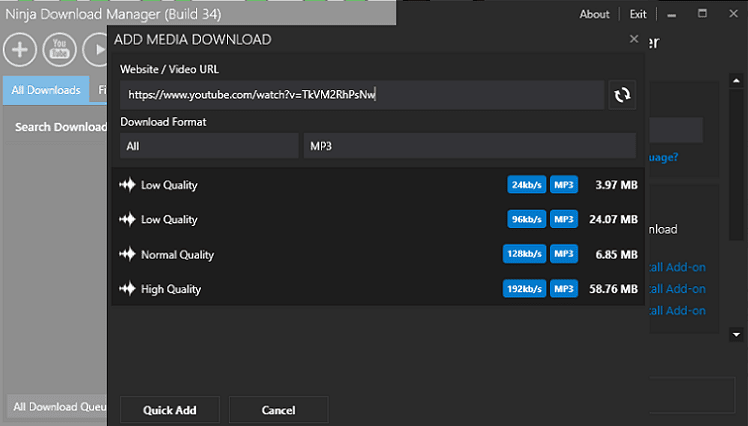The width and height of the screenshot is (748, 426).
Task: Minimize the Ninja Download Manager window
Action: point(672,14)
